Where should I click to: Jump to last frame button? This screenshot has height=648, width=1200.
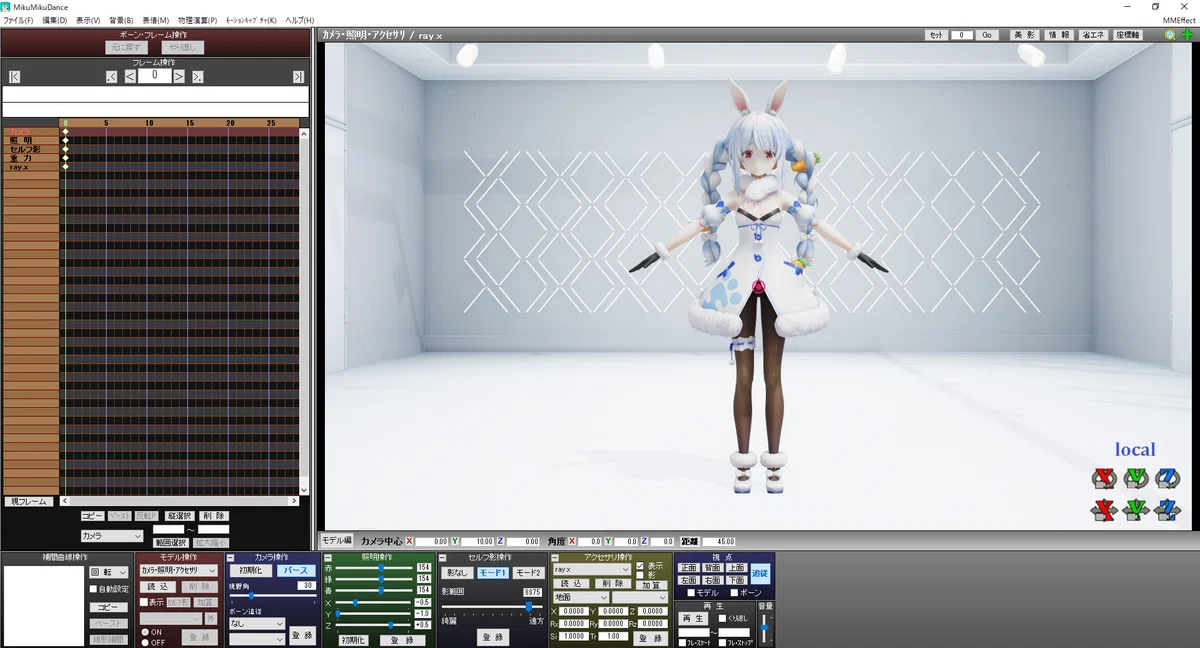(x=298, y=76)
